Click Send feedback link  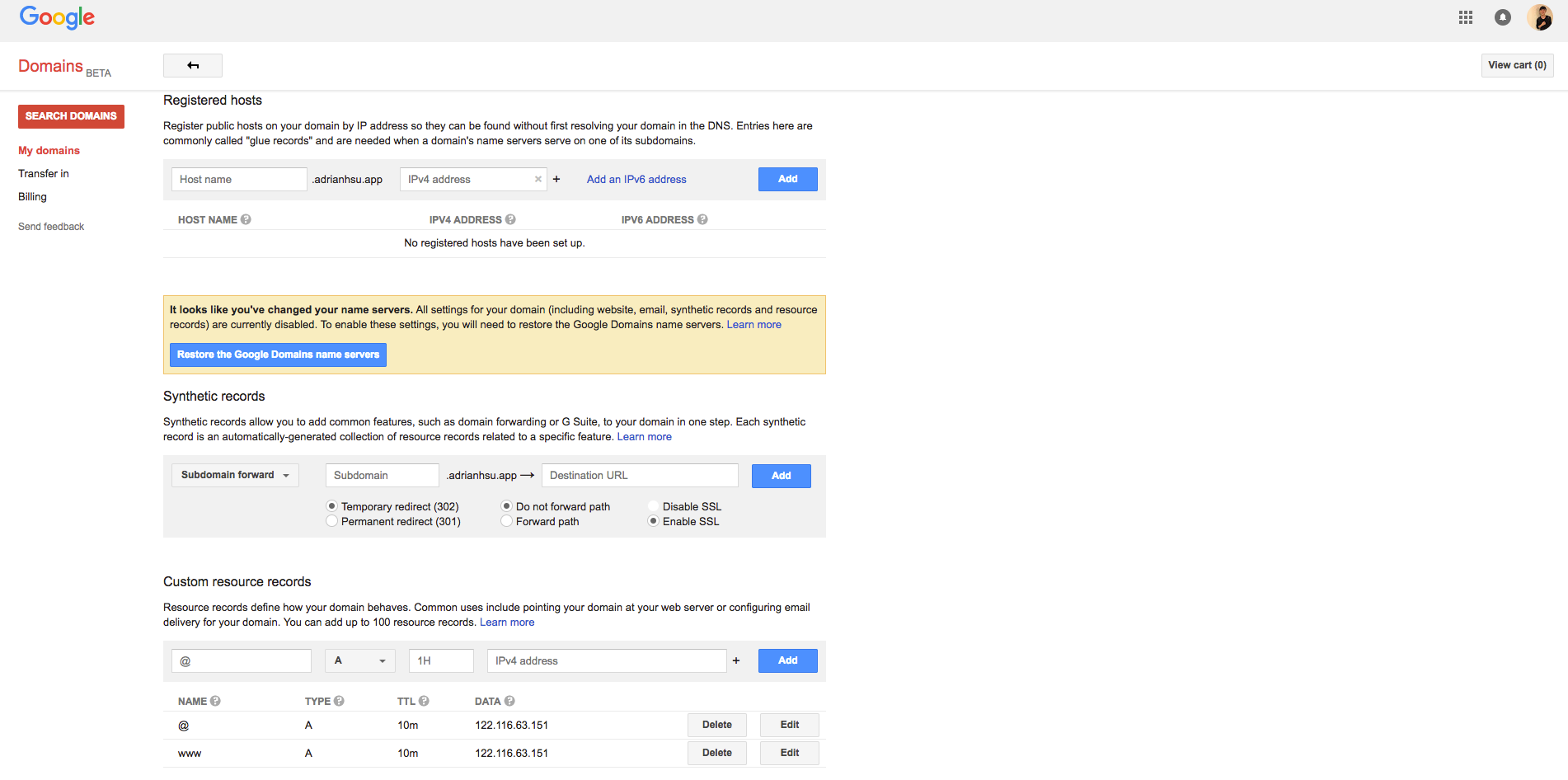(51, 227)
